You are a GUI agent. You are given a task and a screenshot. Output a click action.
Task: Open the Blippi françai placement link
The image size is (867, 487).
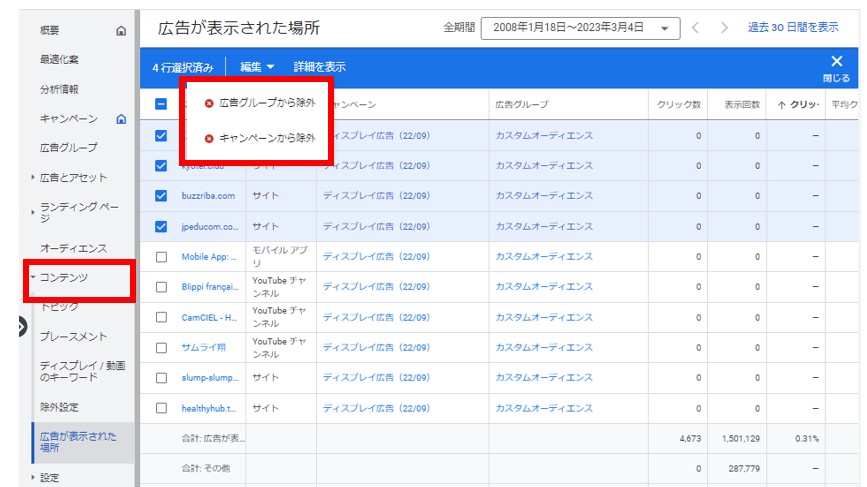[x=210, y=287]
